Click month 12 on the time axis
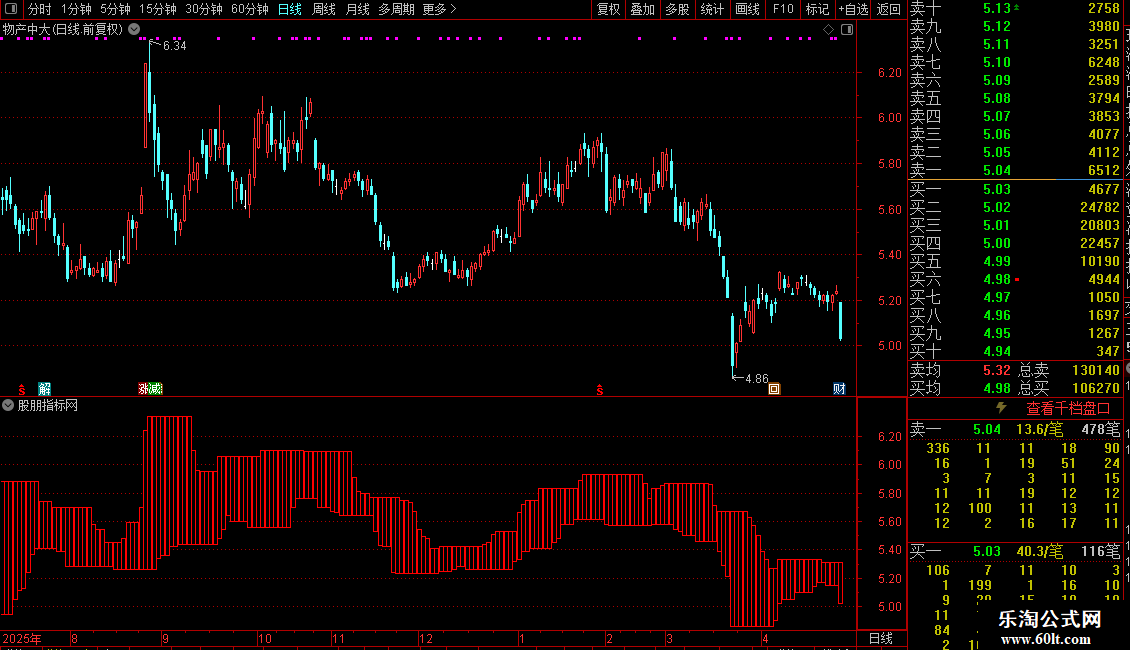1130x650 pixels. coord(426,638)
